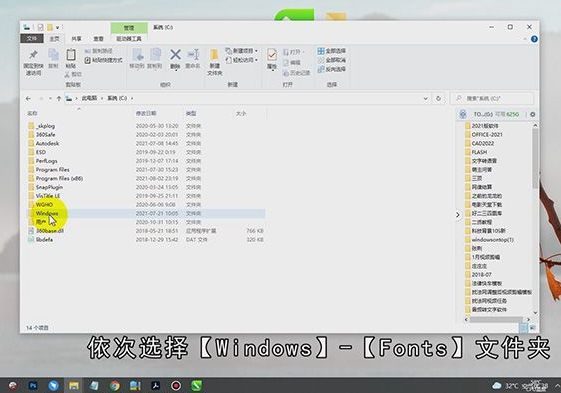
Task: Click the Select none icon
Action: point(321,60)
